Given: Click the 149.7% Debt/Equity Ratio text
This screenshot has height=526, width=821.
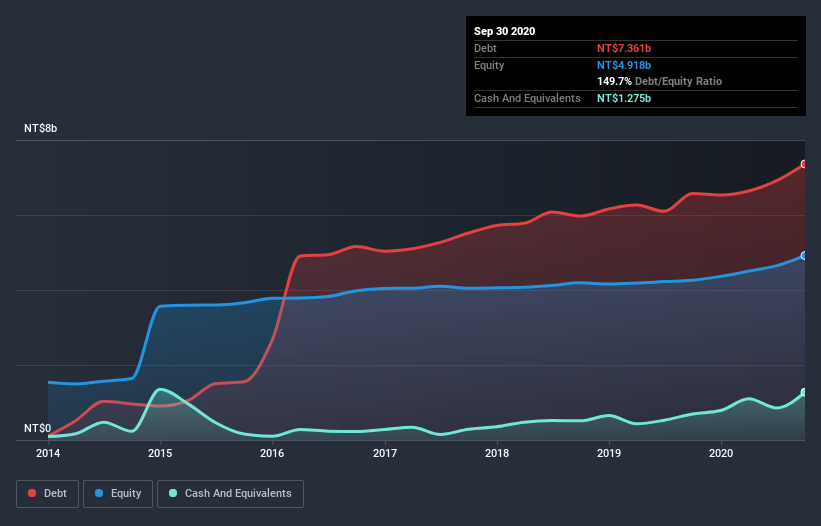Looking at the screenshot, I should pyautogui.click(x=660, y=82).
